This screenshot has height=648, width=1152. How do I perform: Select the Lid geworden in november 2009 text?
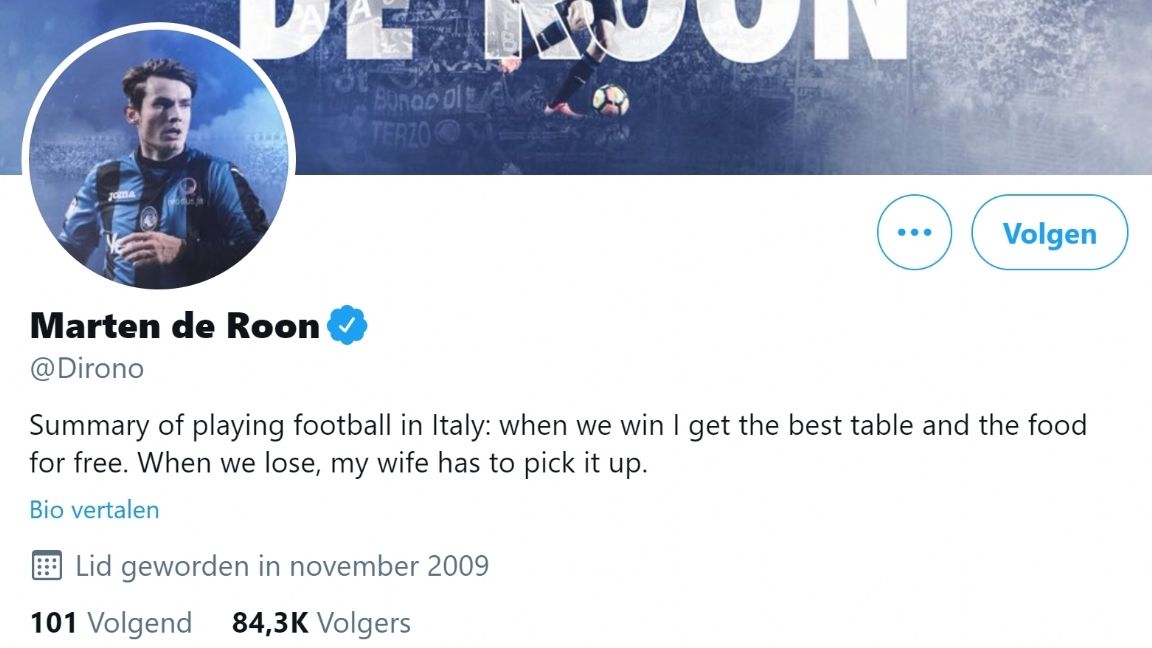(x=282, y=566)
